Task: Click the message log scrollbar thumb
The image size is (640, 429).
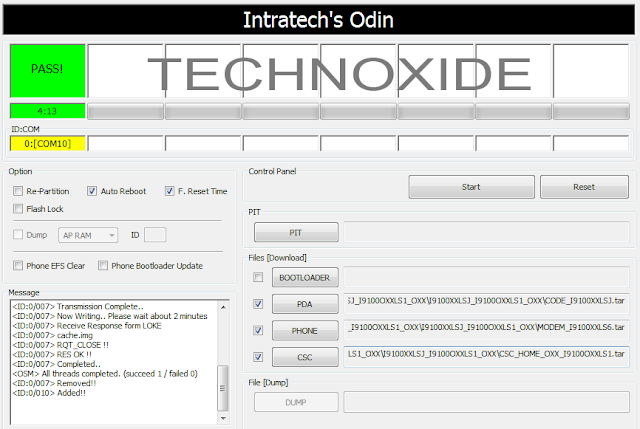Action: (223, 388)
